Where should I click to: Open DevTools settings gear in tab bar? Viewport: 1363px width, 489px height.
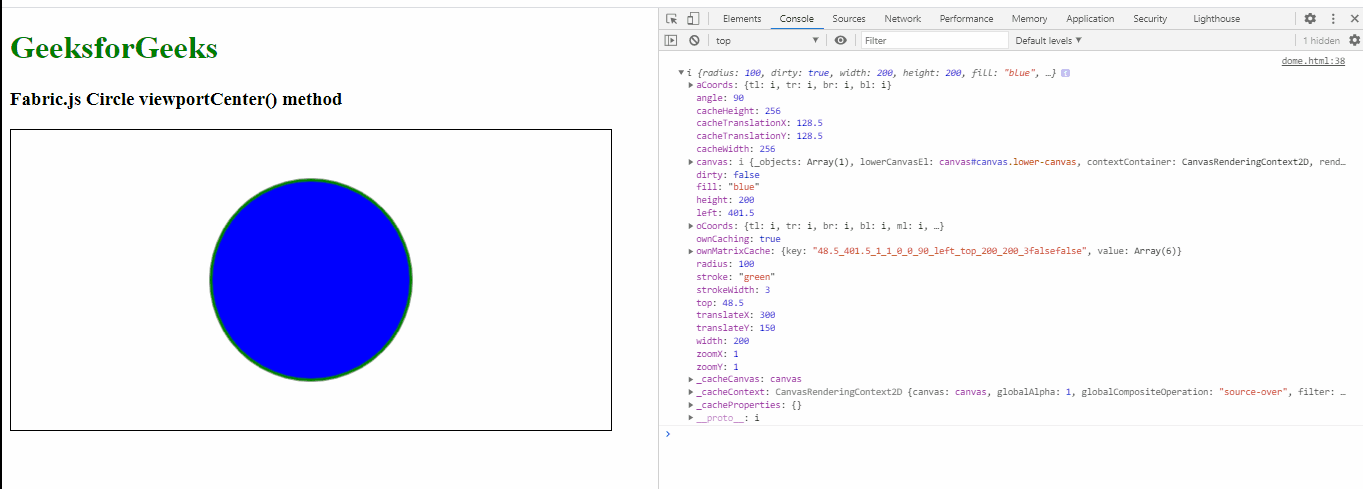(x=1310, y=19)
